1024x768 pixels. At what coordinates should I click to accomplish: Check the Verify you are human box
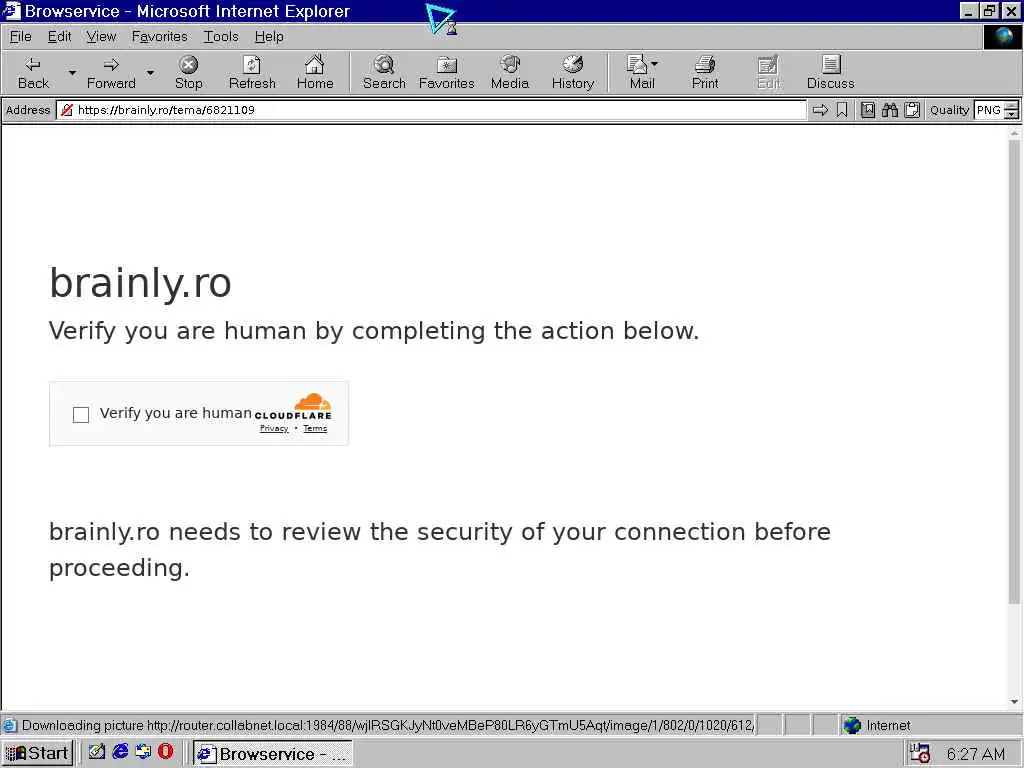[x=81, y=415]
